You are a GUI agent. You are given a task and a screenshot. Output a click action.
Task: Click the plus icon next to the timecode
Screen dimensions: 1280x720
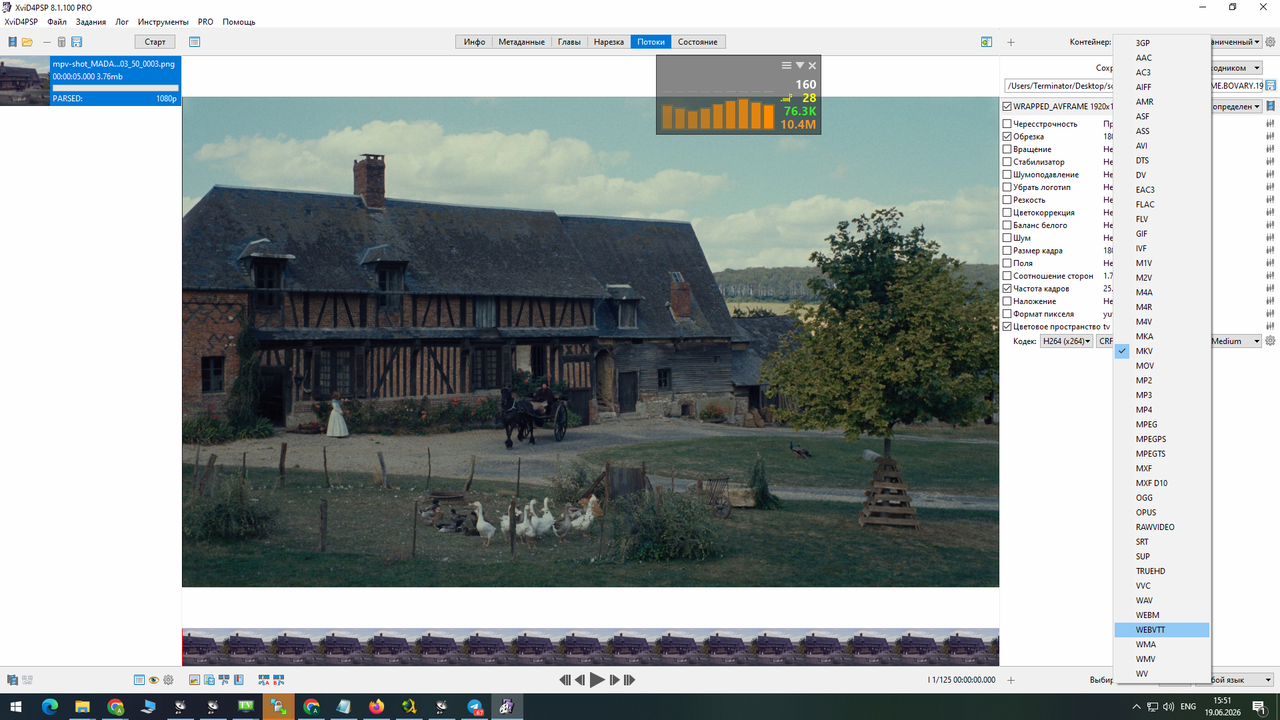pos(1011,680)
